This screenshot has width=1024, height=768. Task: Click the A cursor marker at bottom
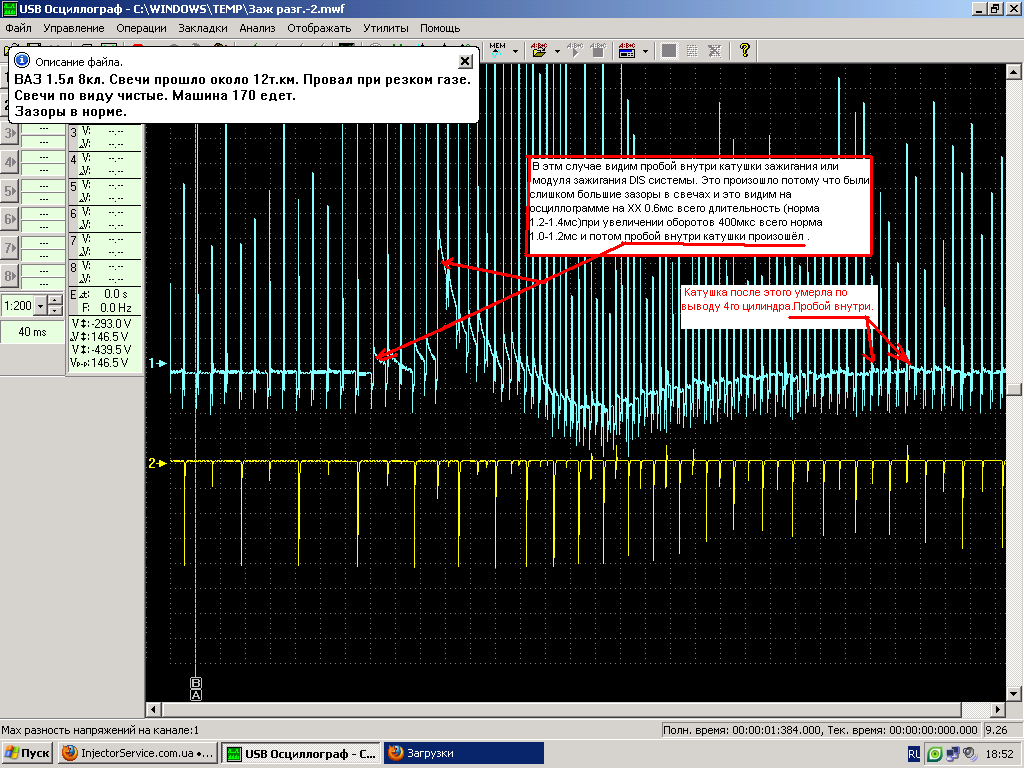[195, 695]
